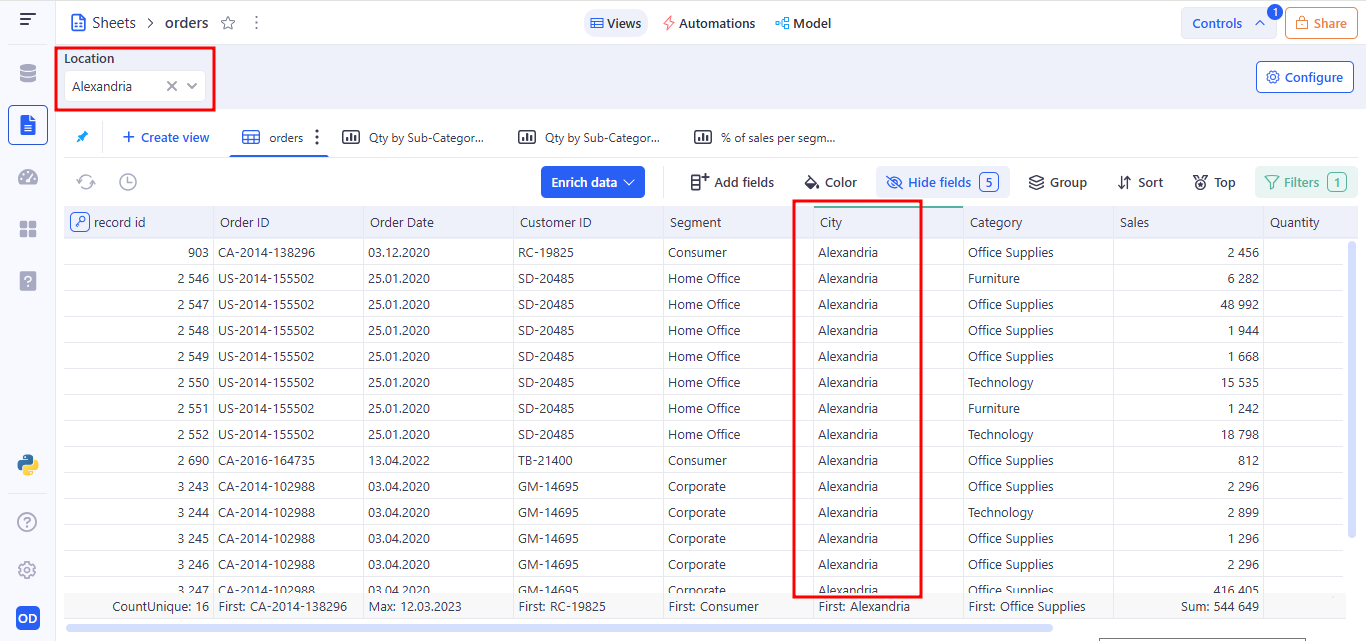The width and height of the screenshot is (1366, 641).
Task: Open the Python scripting sidebar icon
Action: coord(27,464)
